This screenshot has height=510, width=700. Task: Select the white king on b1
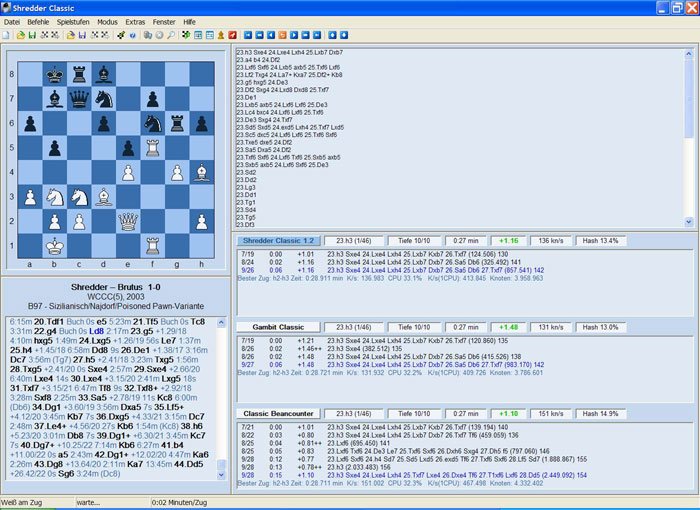click(54, 246)
